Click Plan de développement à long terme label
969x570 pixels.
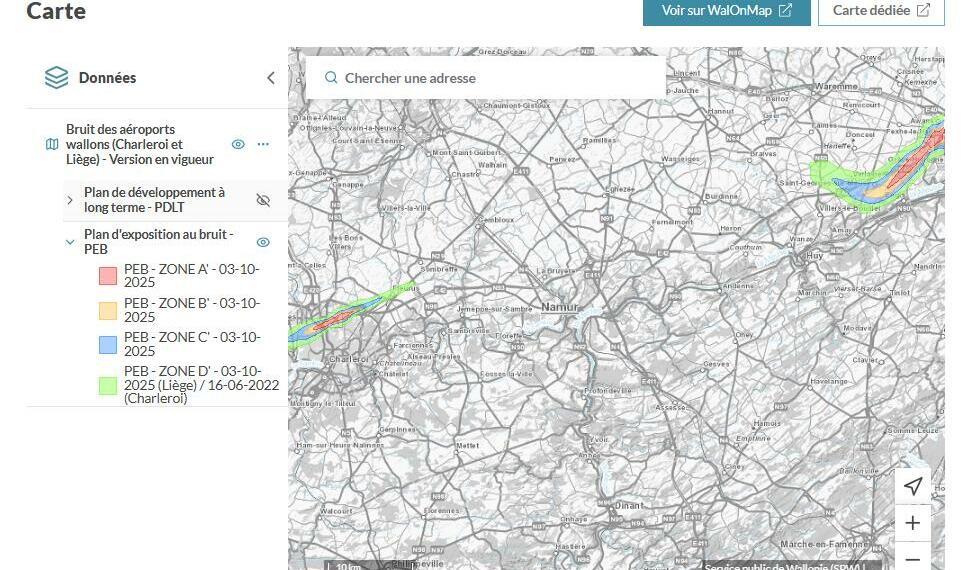[x=154, y=200]
